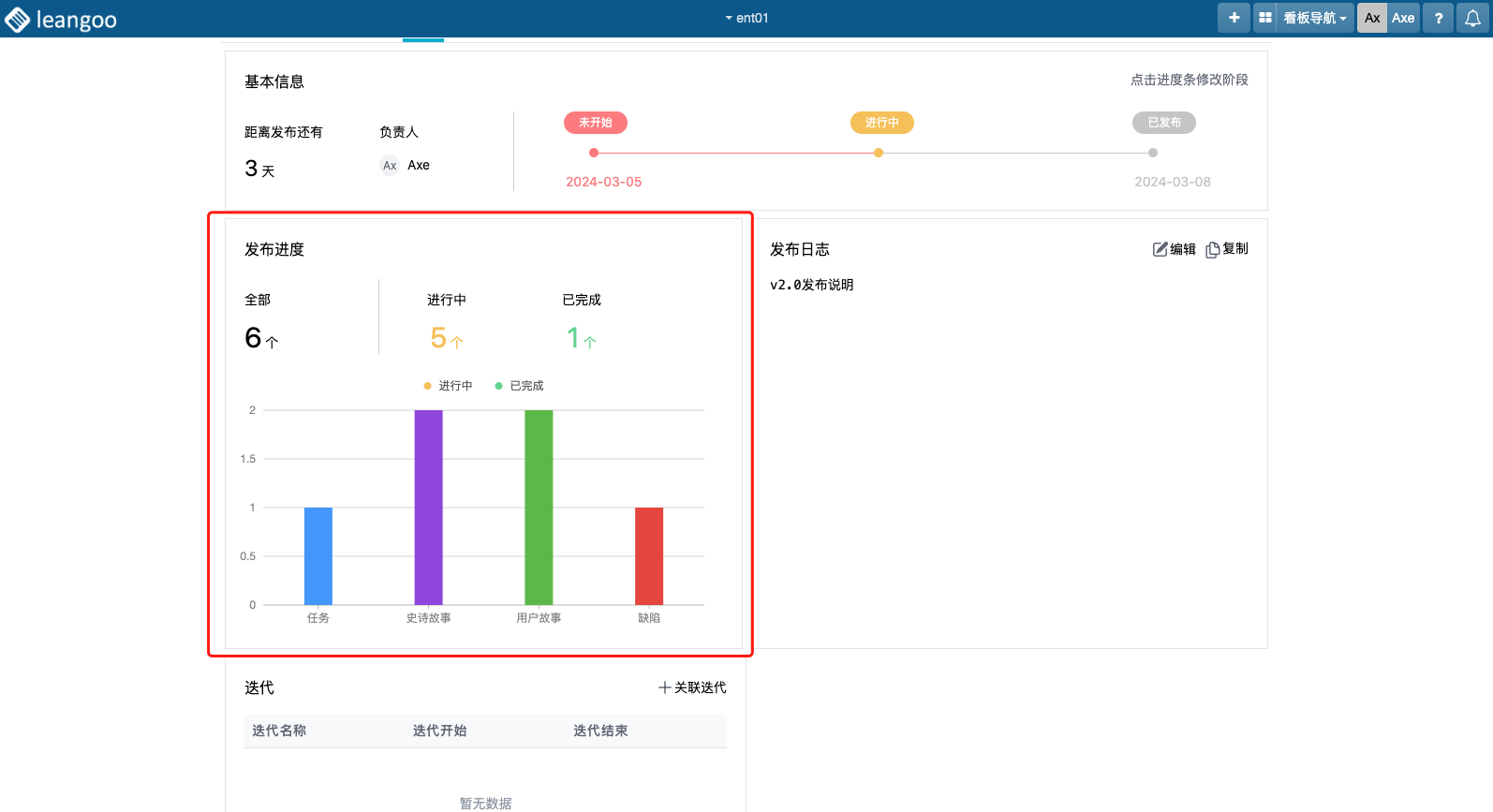Click the purple 史诗故事 bar
Viewport: 1493px width, 812px height.
[428, 507]
